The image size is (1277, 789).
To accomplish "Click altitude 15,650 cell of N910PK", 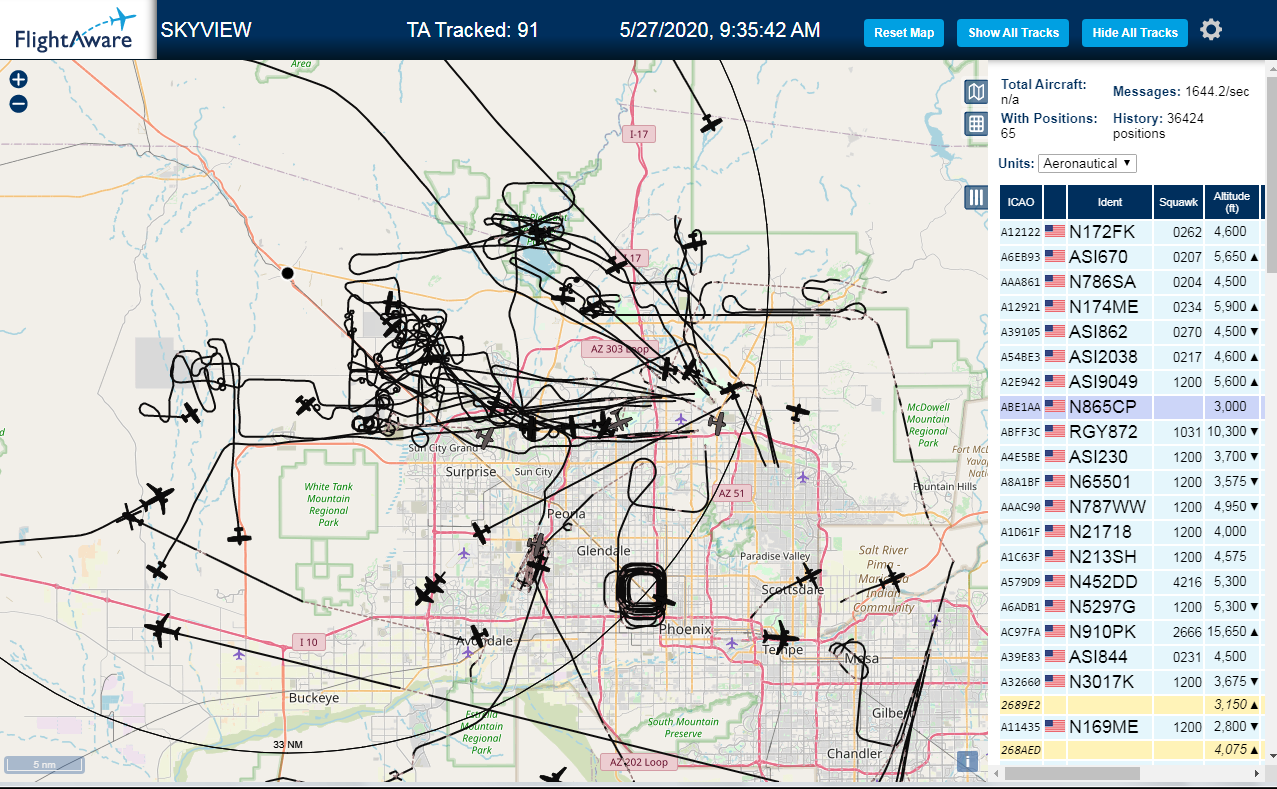I will click(1232, 632).
